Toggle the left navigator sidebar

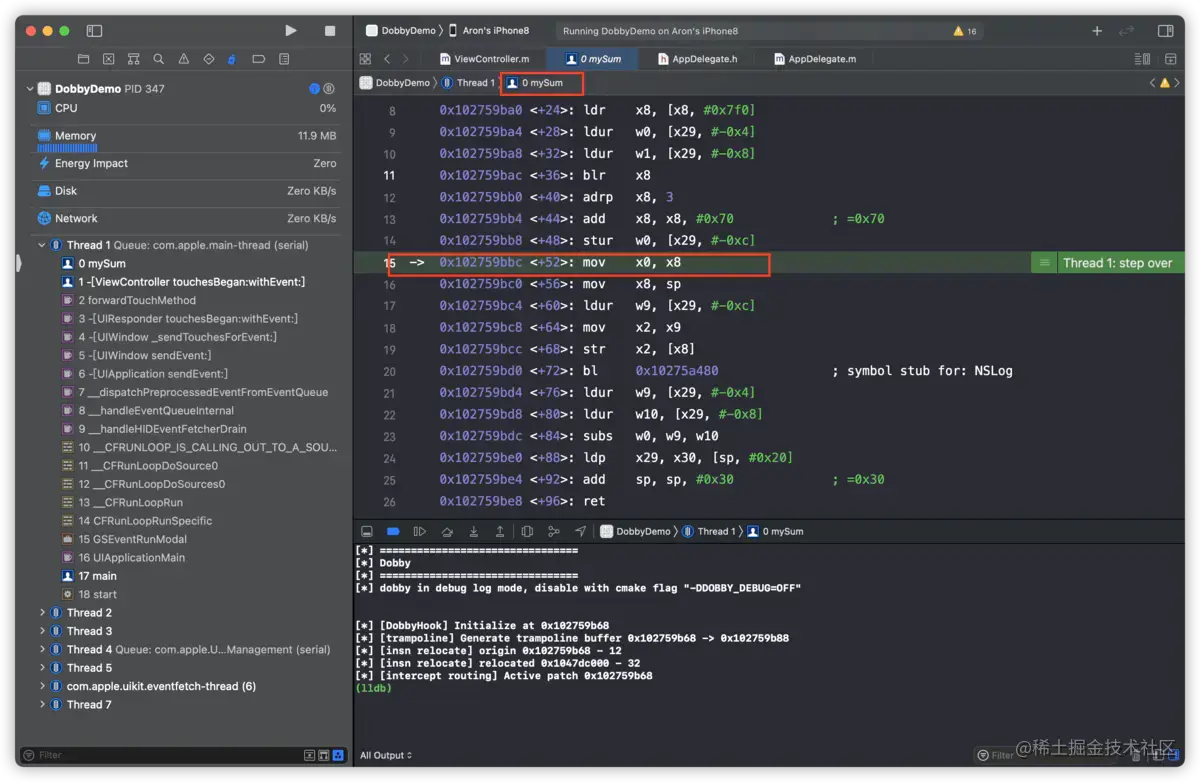(94, 31)
